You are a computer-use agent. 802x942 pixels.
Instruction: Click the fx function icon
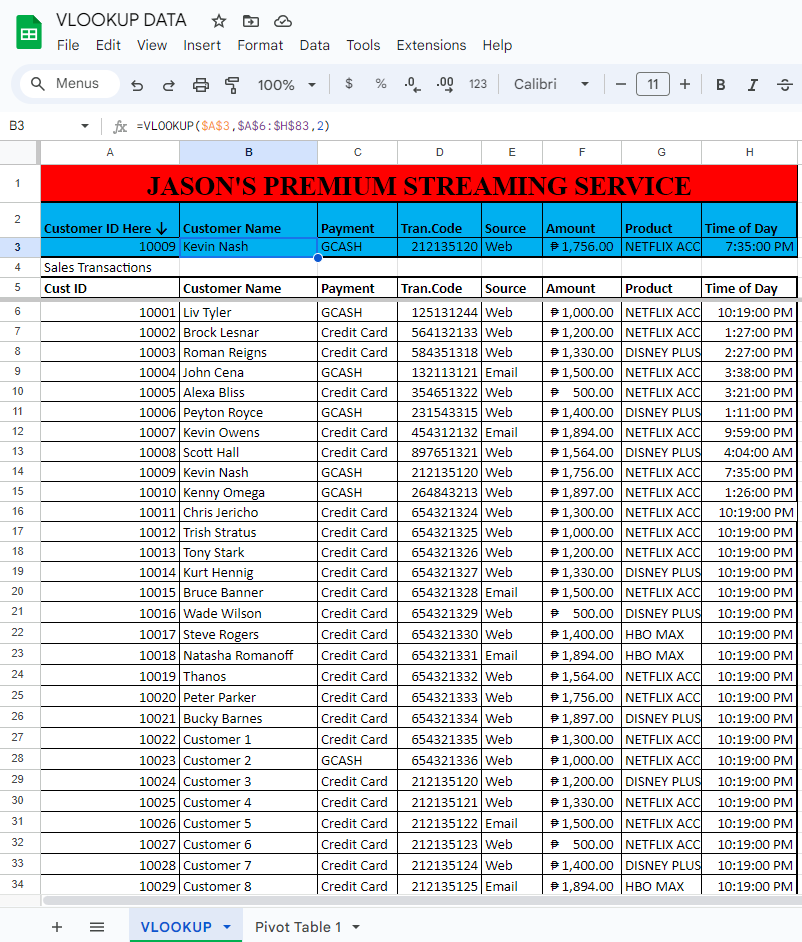point(120,126)
